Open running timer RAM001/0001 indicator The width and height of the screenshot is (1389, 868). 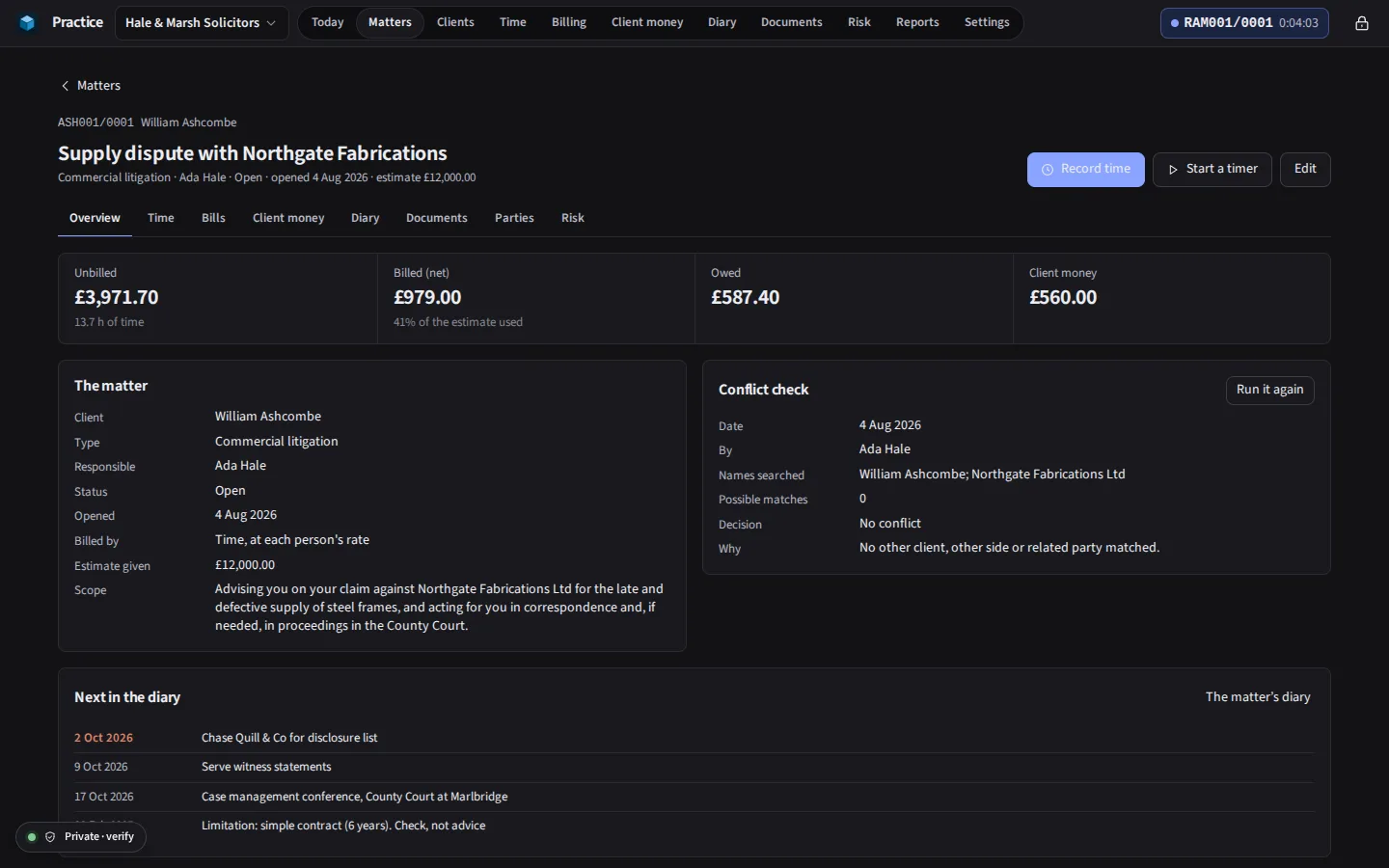(x=1244, y=23)
